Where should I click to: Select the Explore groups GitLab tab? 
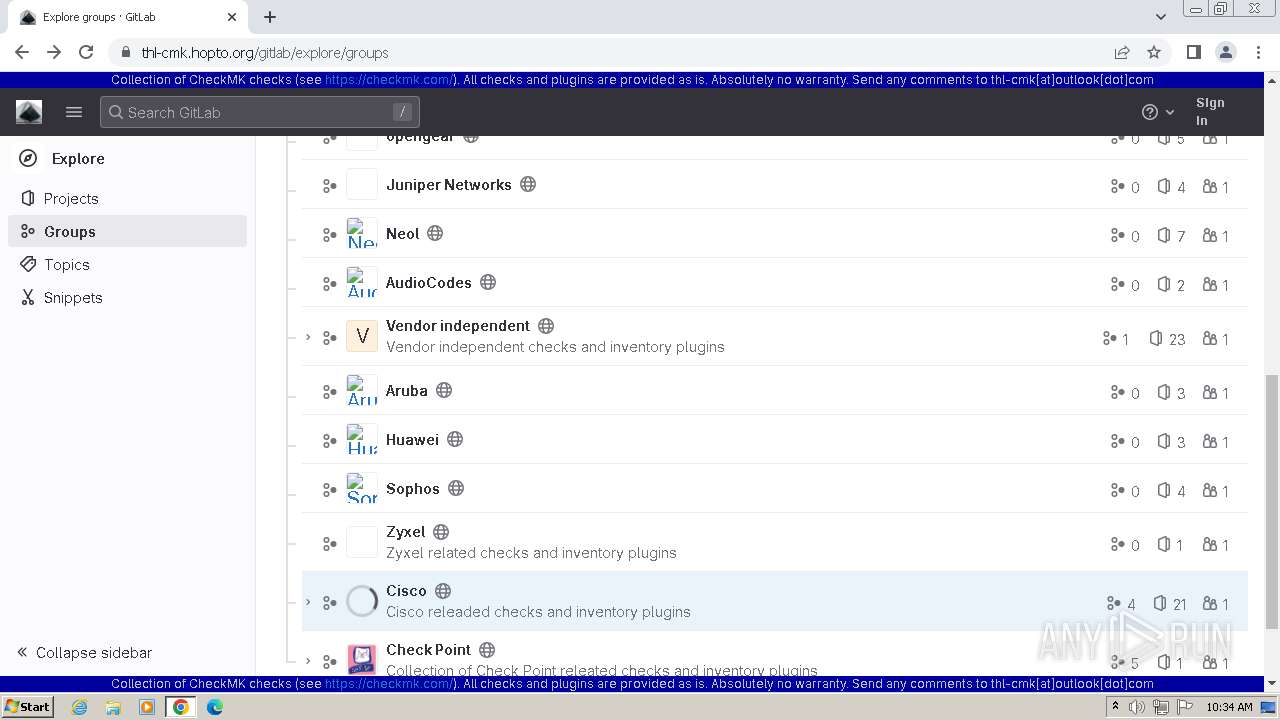tap(130, 17)
